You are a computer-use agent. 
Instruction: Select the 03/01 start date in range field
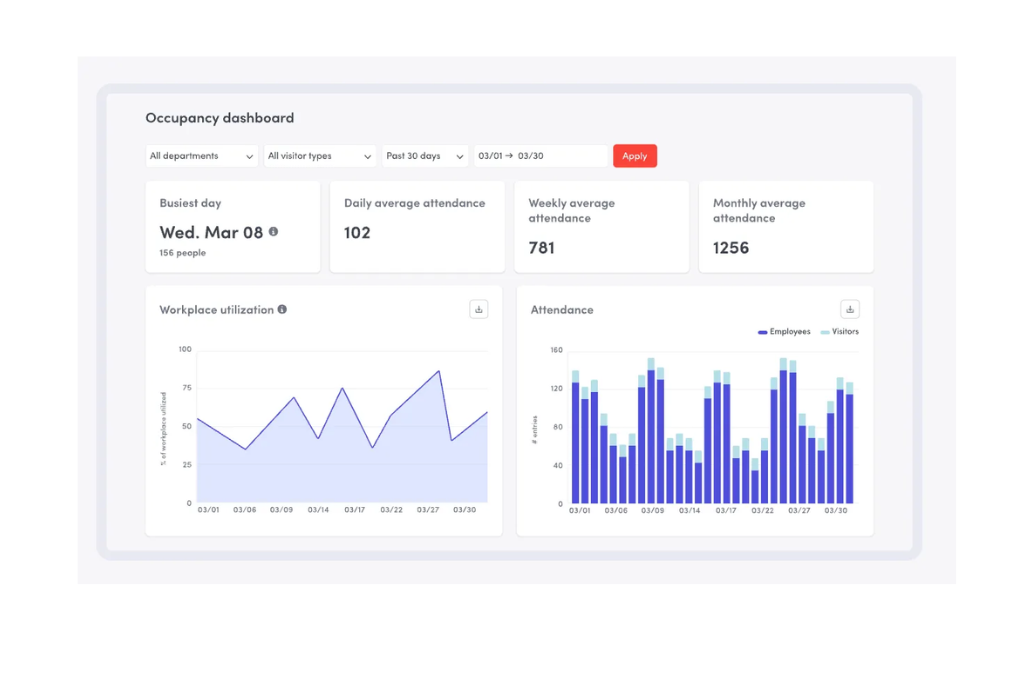tap(490, 156)
